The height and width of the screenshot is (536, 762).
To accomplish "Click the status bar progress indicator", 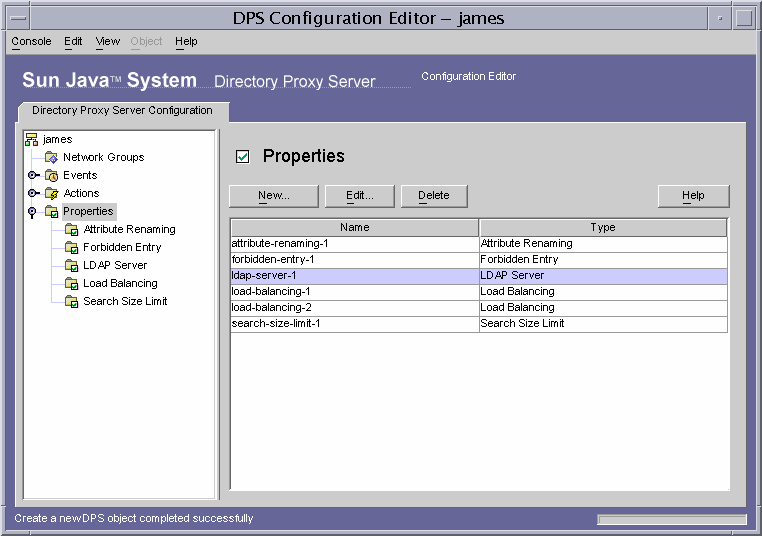I will (x=672, y=519).
